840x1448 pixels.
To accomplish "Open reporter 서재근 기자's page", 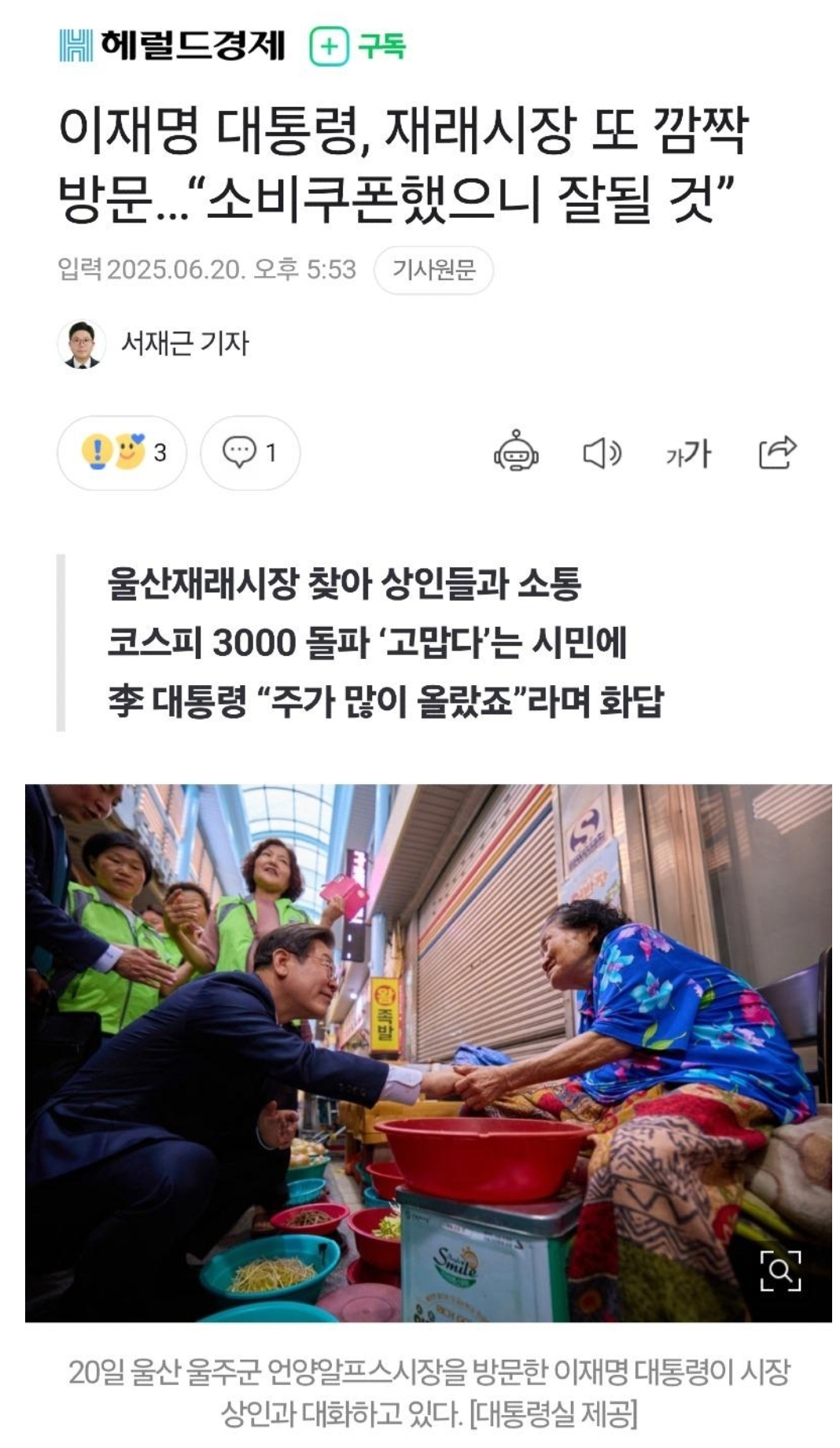I will click(185, 344).
